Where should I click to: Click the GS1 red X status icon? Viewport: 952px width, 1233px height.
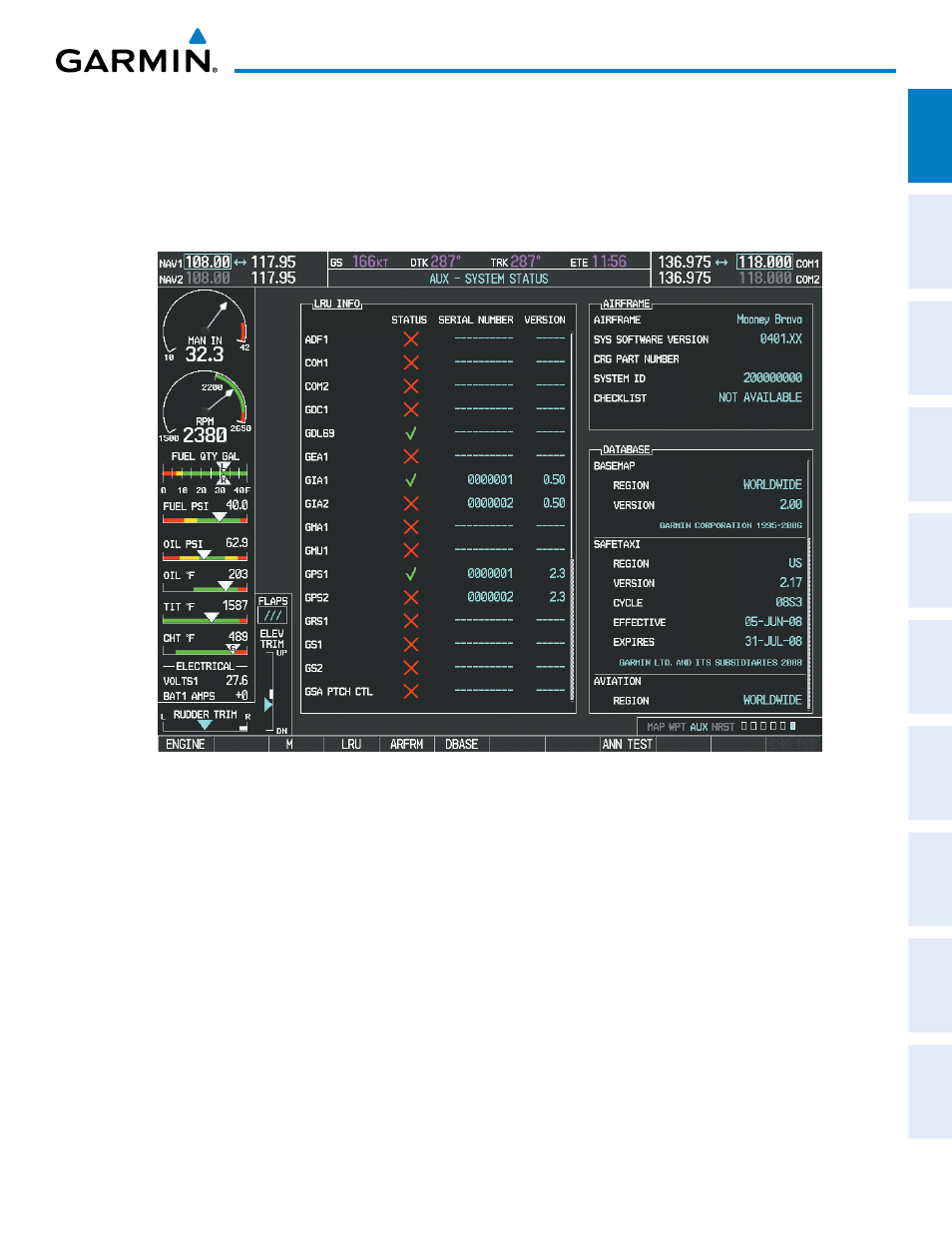(410, 644)
